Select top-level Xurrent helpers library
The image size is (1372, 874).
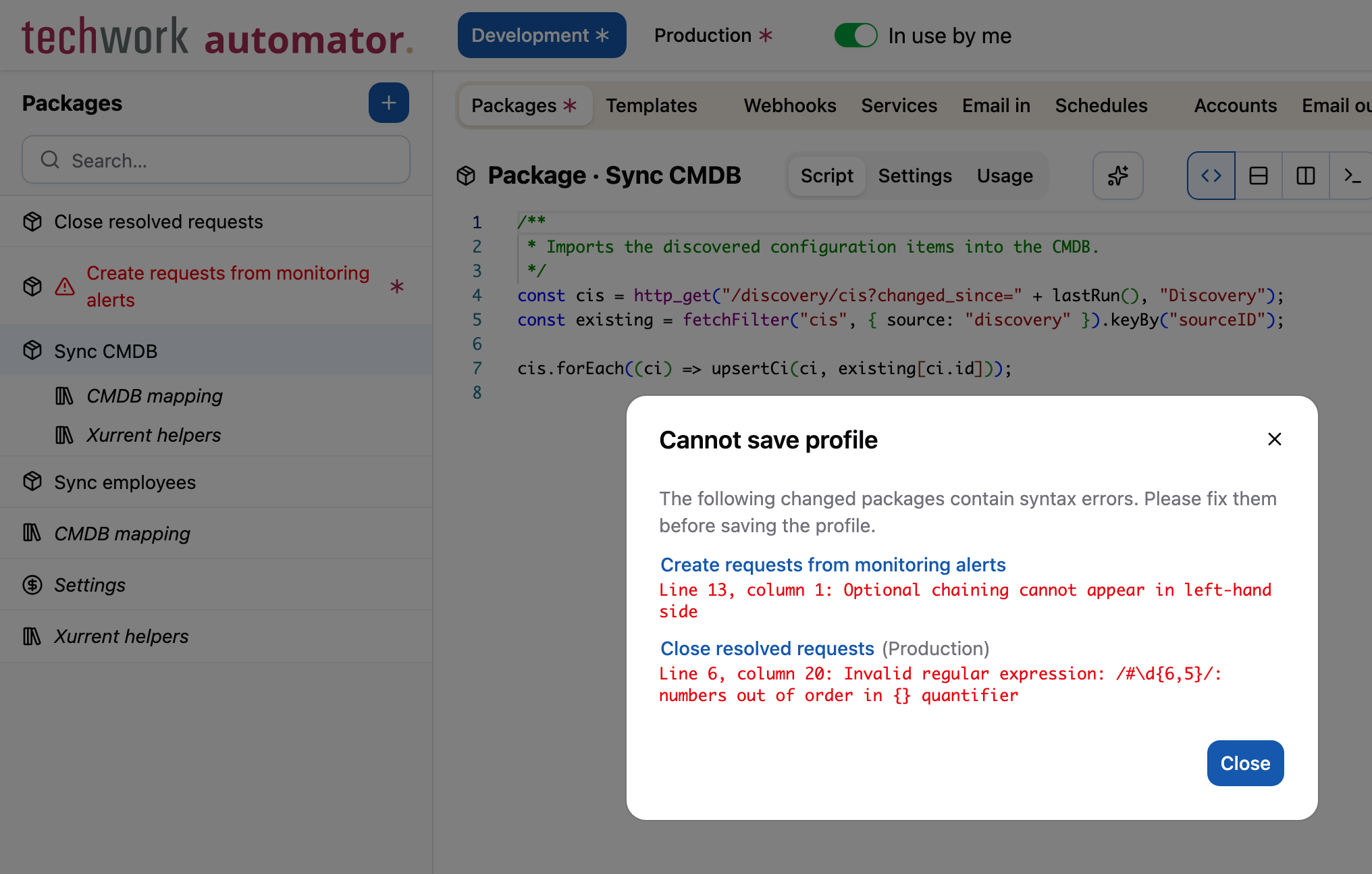click(216, 636)
